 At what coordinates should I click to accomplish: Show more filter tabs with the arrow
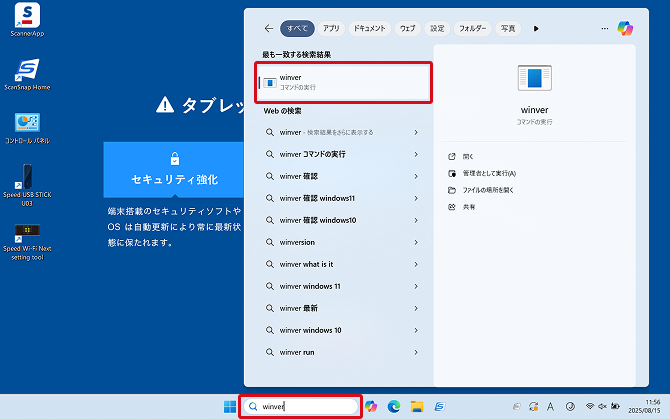pyautogui.click(x=536, y=29)
